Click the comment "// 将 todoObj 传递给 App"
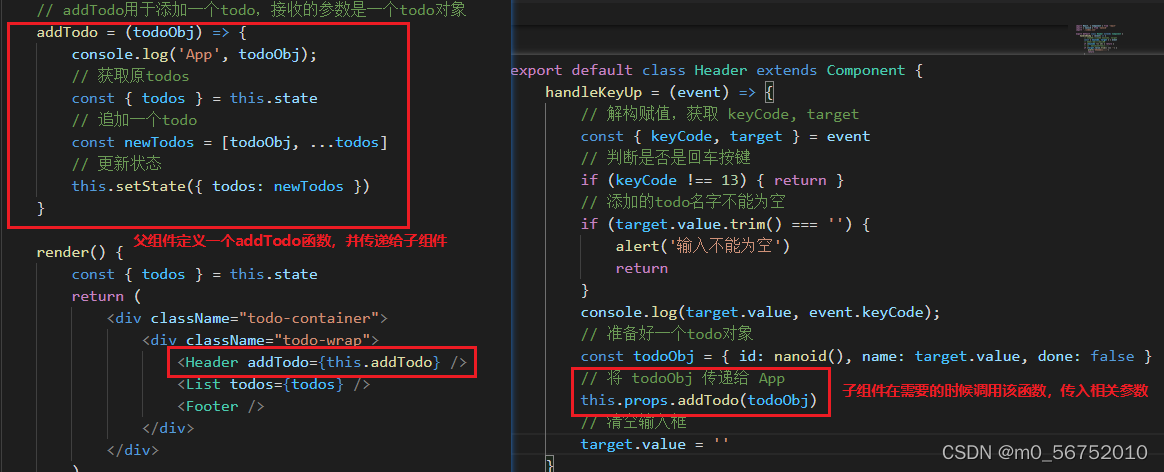1164x472 pixels. tap(683, 378)
